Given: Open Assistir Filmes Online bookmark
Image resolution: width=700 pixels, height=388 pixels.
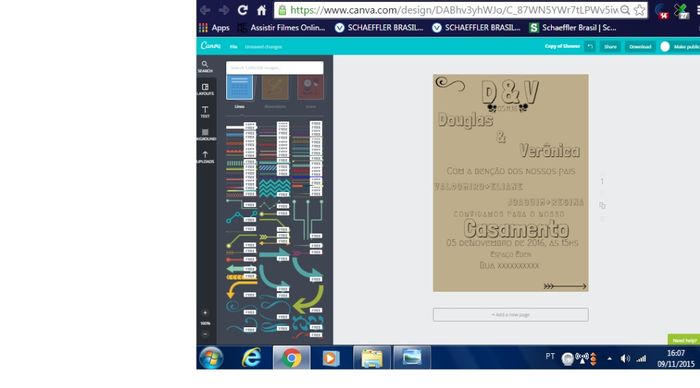Looking at the screenshot, I should pos(282,28).
